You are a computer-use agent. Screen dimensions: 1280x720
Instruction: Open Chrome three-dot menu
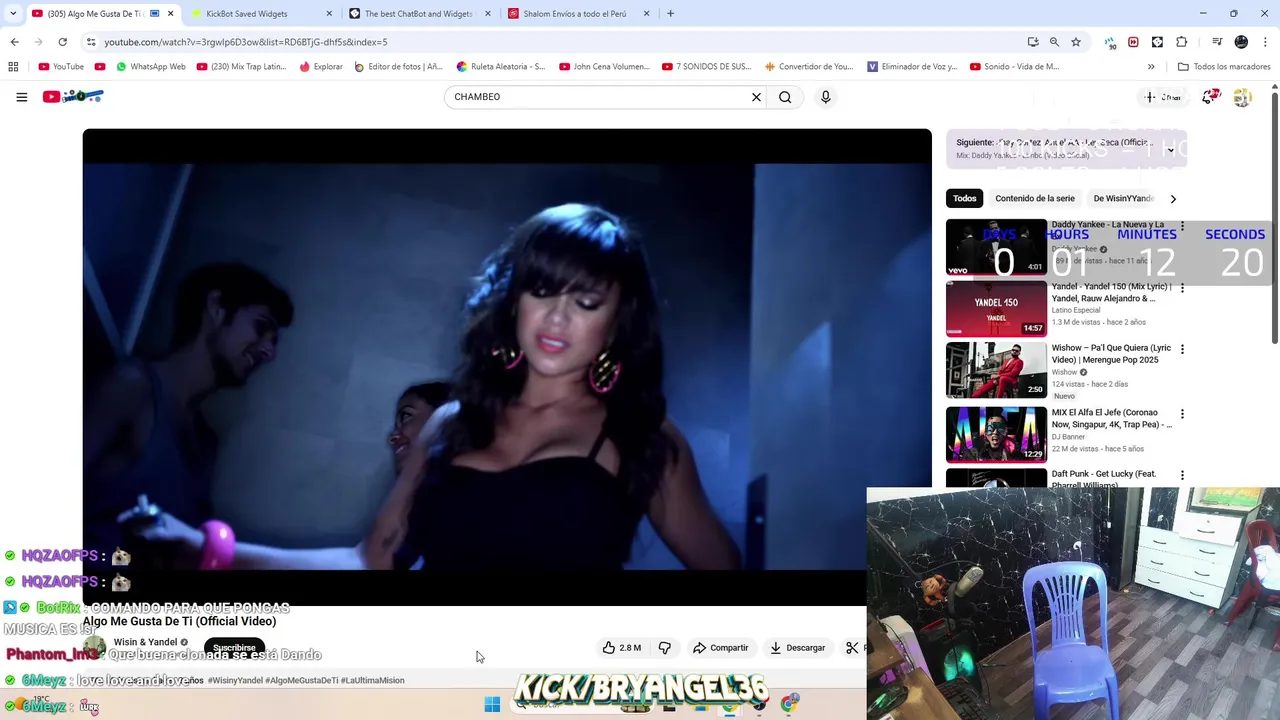[1265, 42]
